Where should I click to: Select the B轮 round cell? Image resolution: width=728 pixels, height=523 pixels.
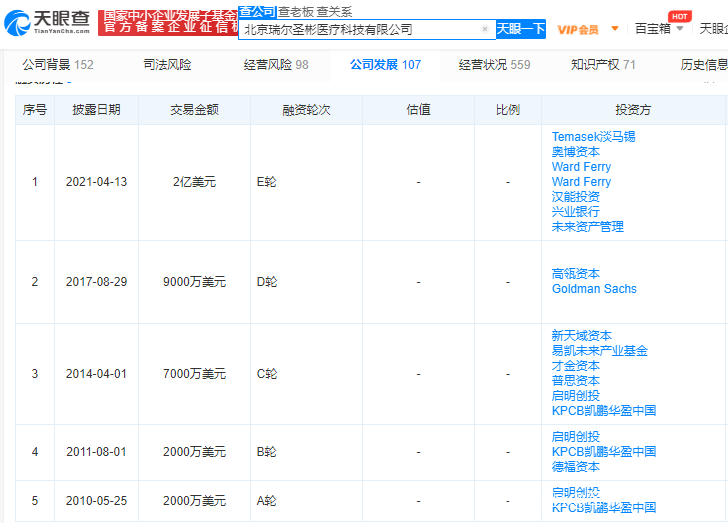point(266,452)
